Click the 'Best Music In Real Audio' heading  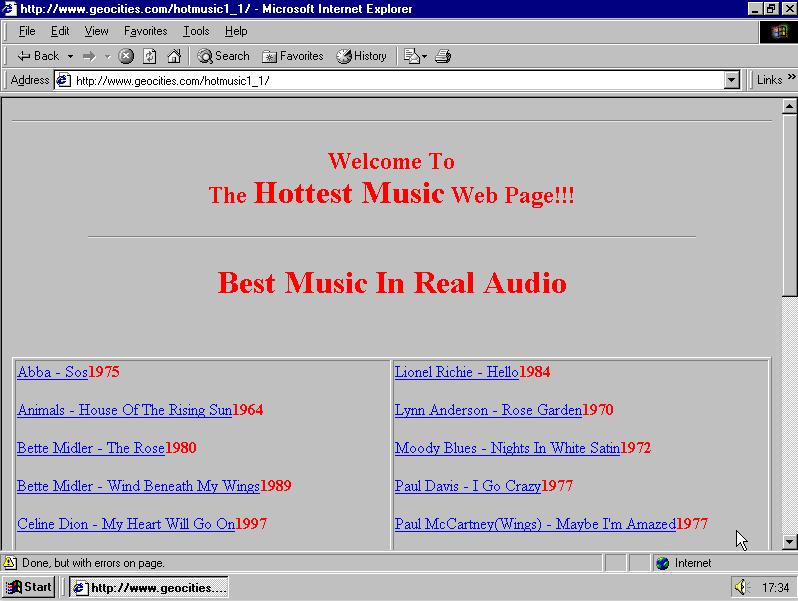(392, 283)
